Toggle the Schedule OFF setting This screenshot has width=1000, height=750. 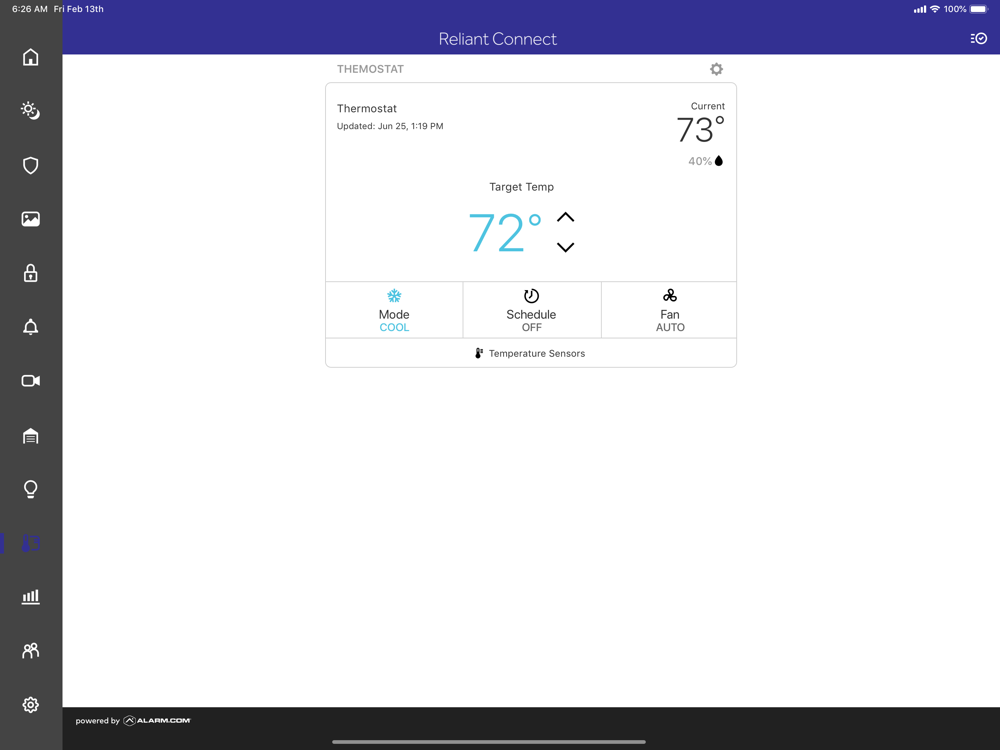pyautogui.click(x=531, y=310)
